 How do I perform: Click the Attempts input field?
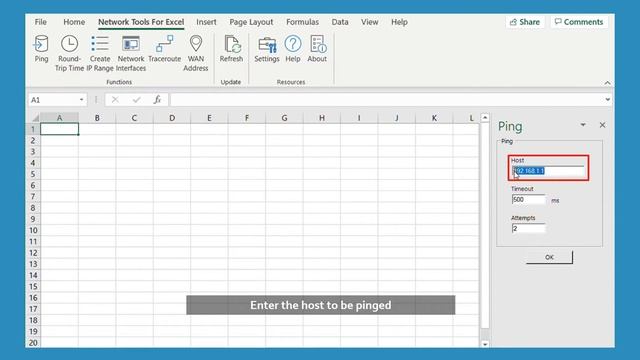528,229
